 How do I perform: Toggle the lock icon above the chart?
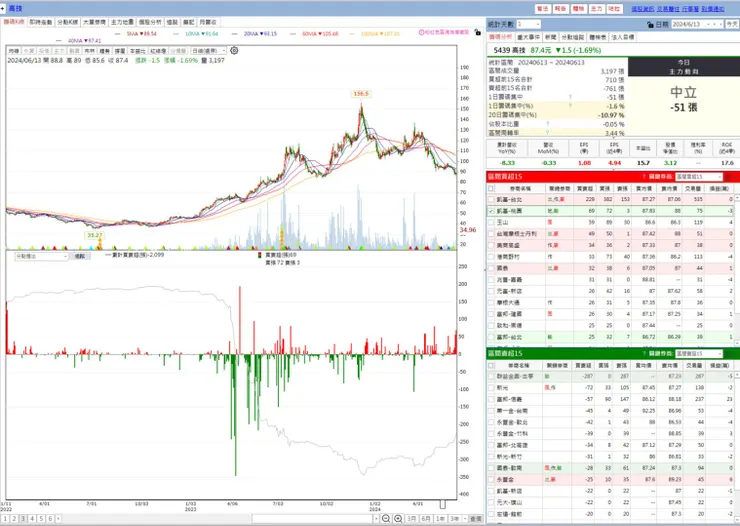(478, 33)
